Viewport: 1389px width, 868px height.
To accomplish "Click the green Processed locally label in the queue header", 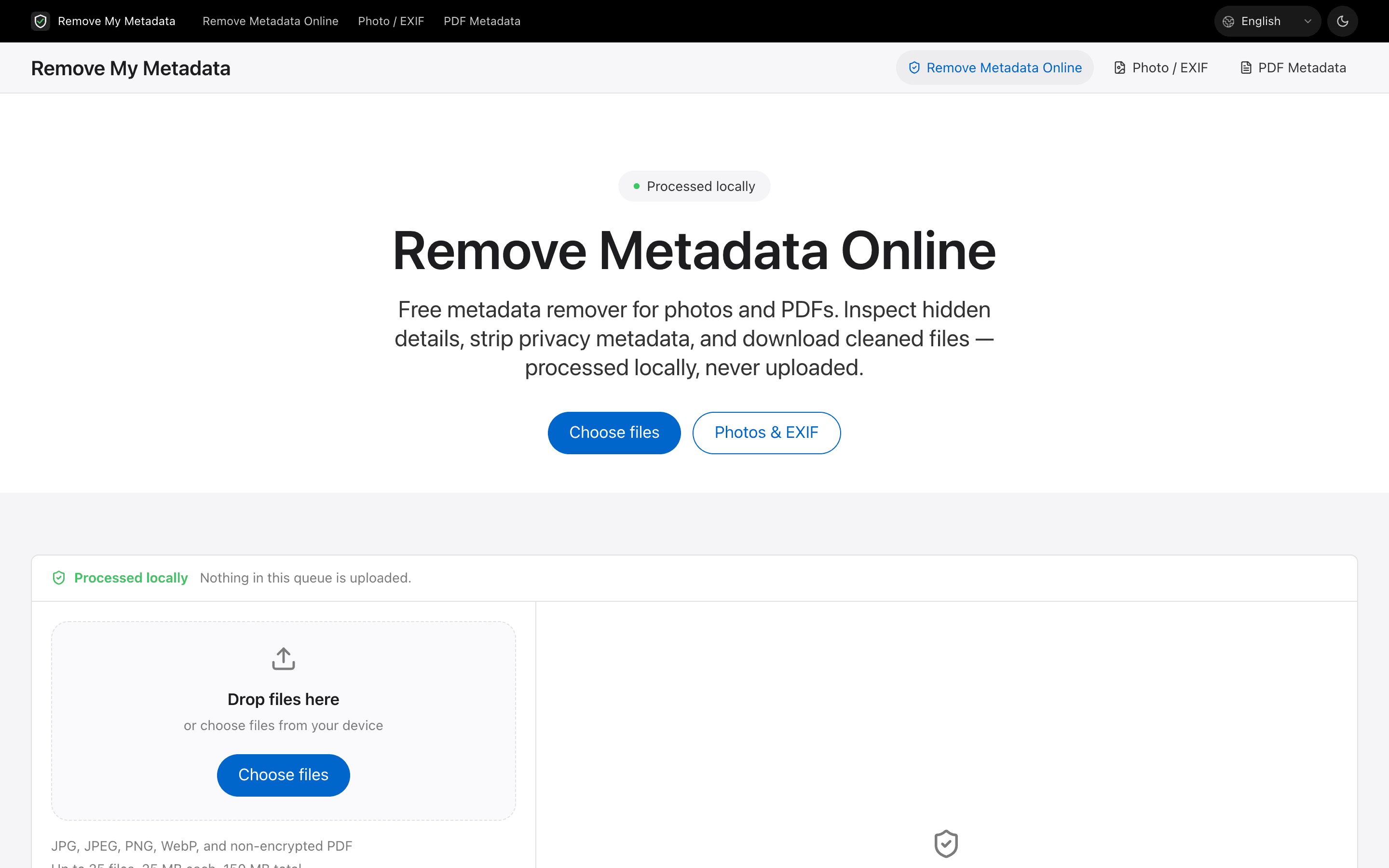I will pyautogui.click(x=131, y=578).
